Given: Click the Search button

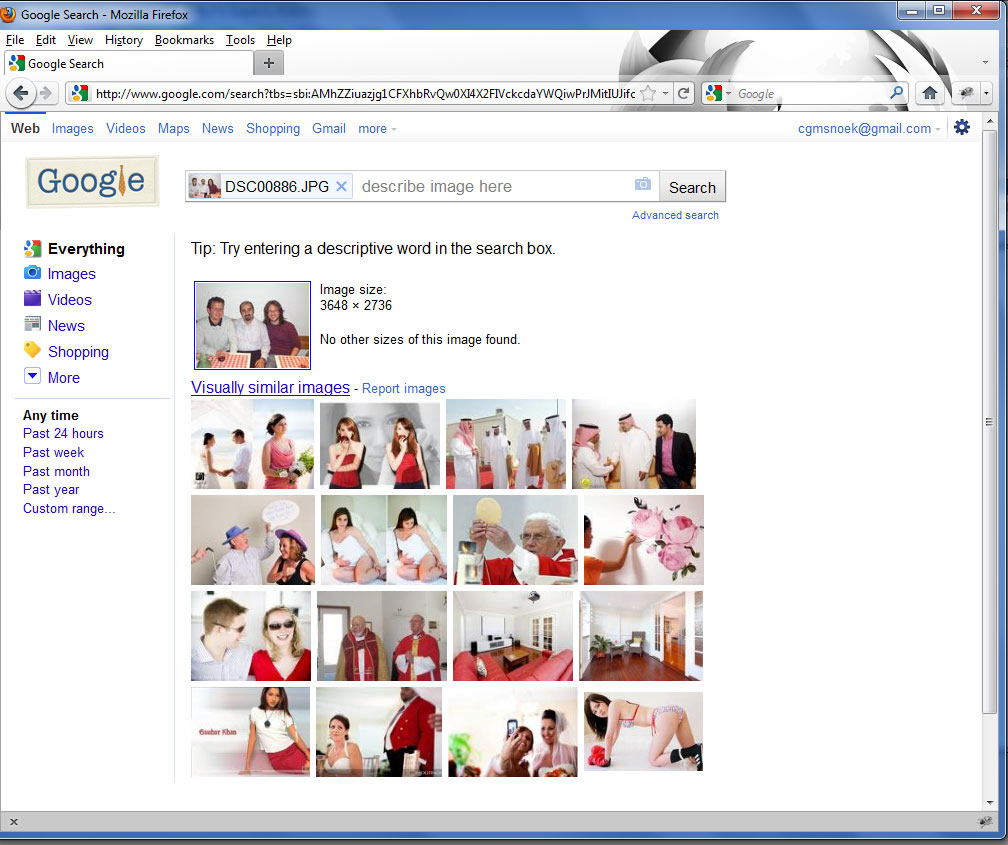Looking at the screenshot, I should (x=692, y=186).
